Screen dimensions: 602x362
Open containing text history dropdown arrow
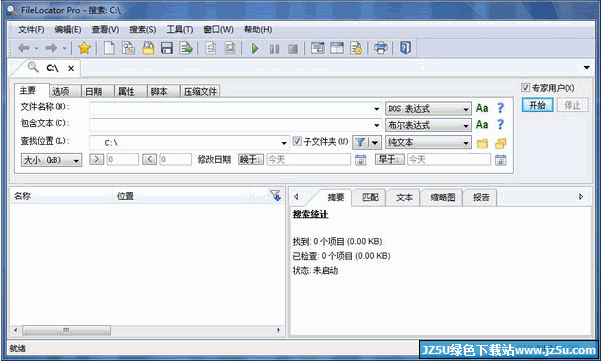[377, 126]
